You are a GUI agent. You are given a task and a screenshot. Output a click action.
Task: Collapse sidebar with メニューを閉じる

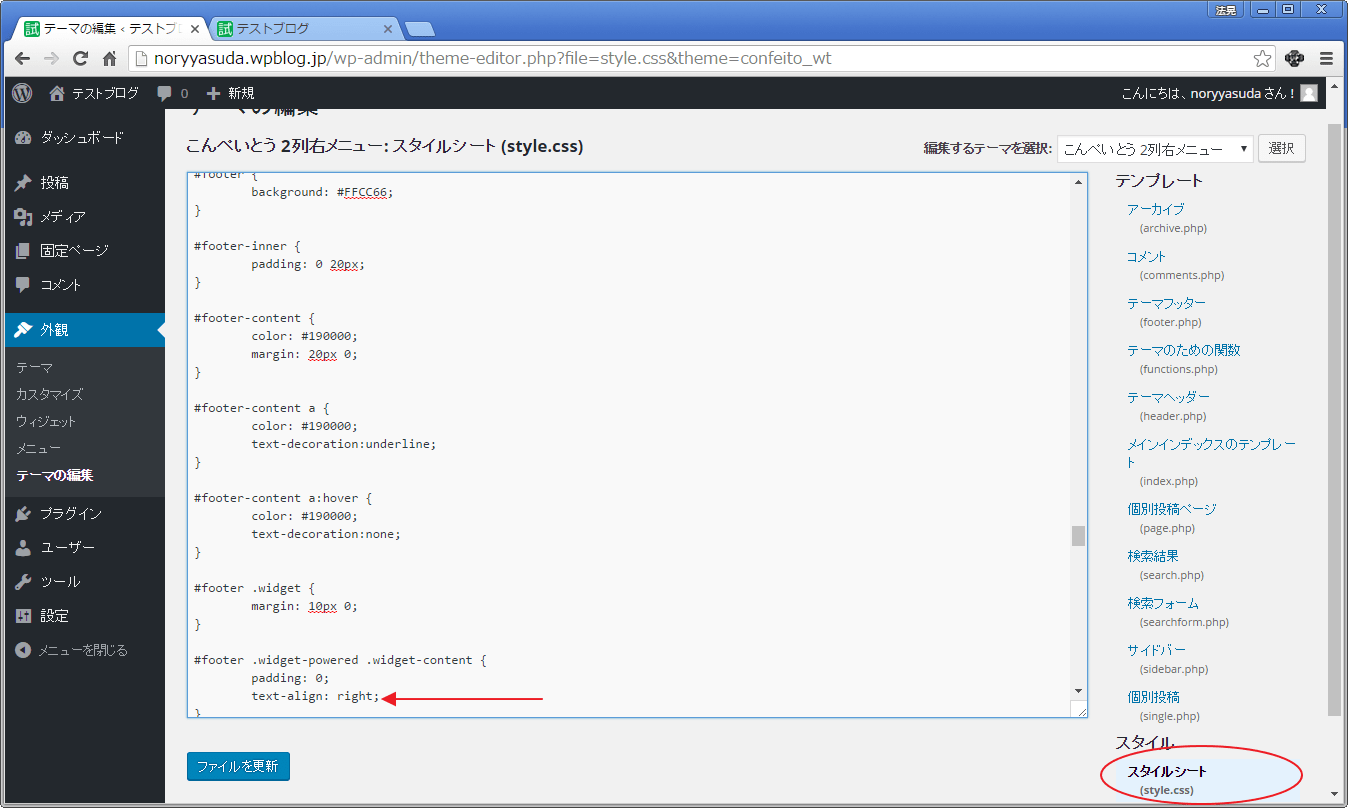[x=72, y=650]
